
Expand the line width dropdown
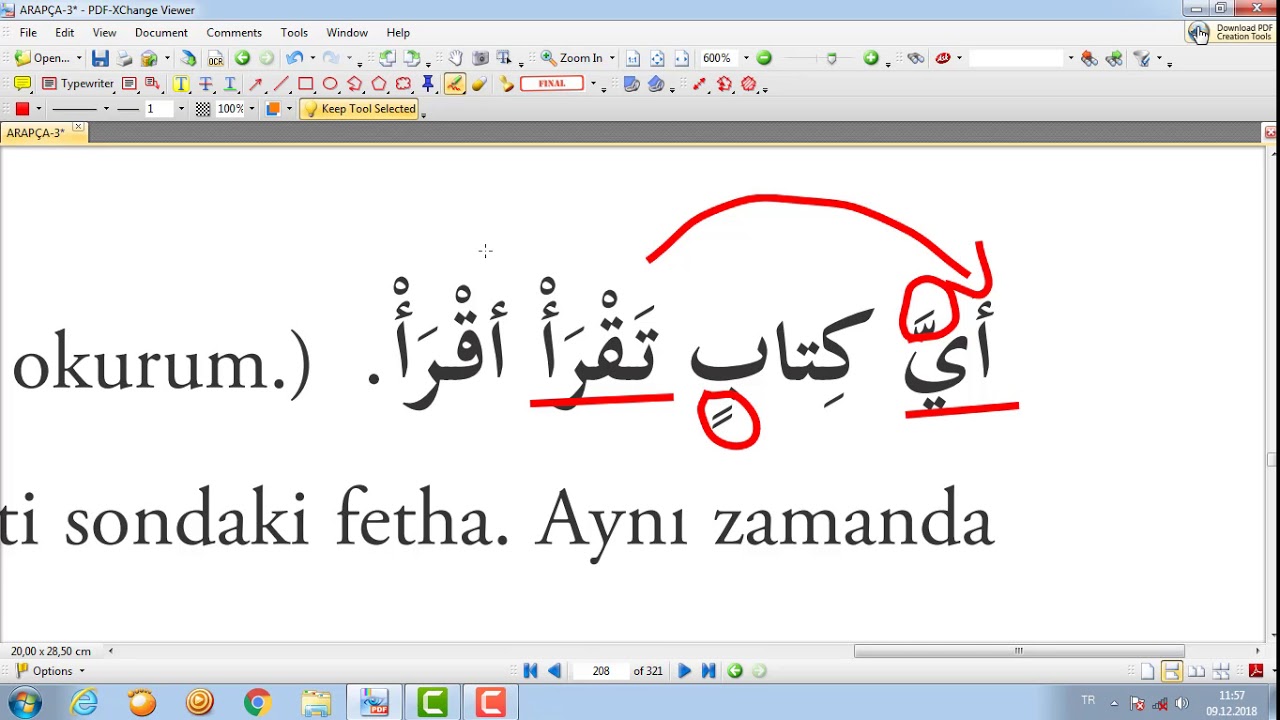pyautogui.click(x=181, y=109)
